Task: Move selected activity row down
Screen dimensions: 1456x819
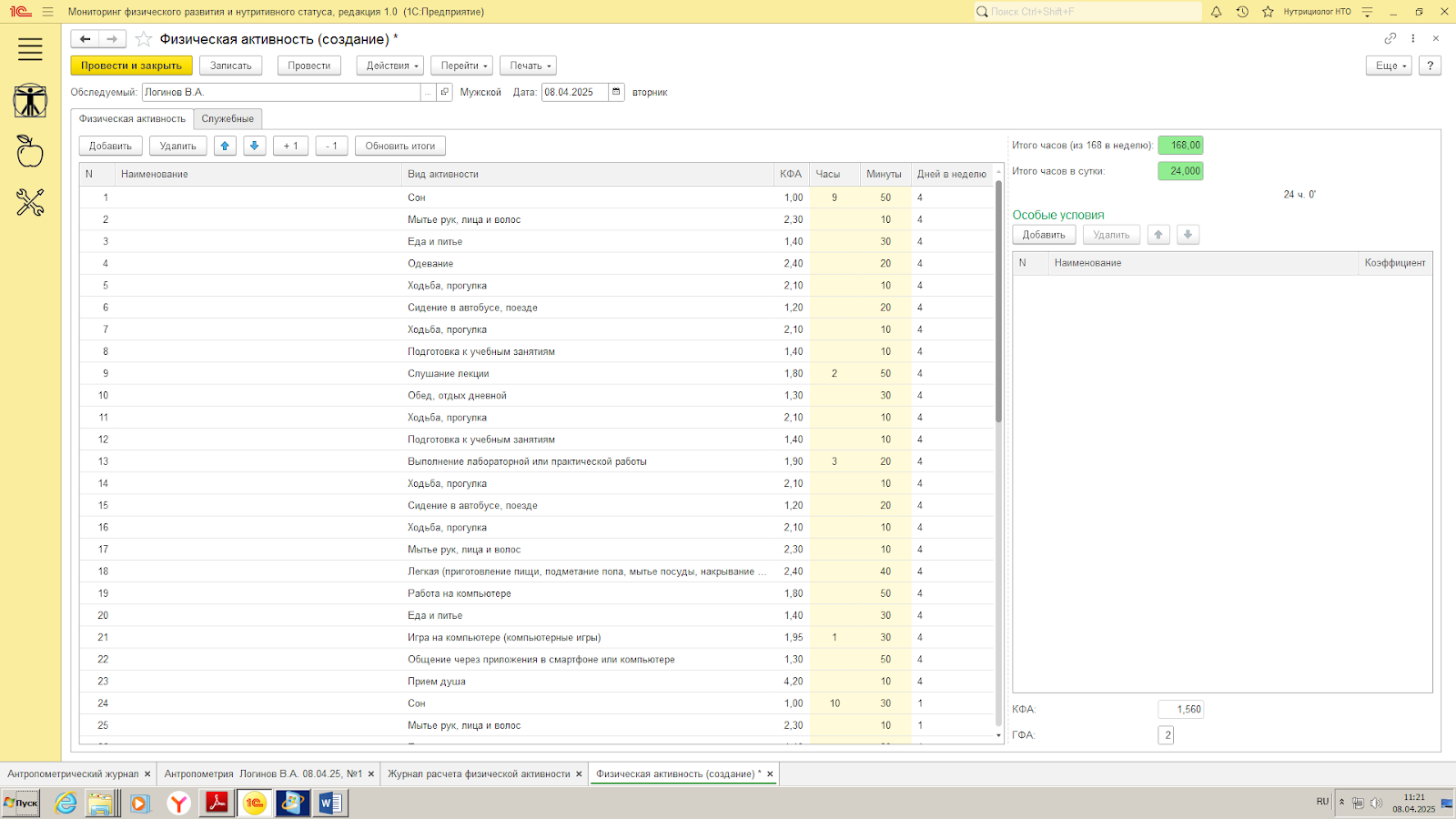Action: (x=255, y=146)
